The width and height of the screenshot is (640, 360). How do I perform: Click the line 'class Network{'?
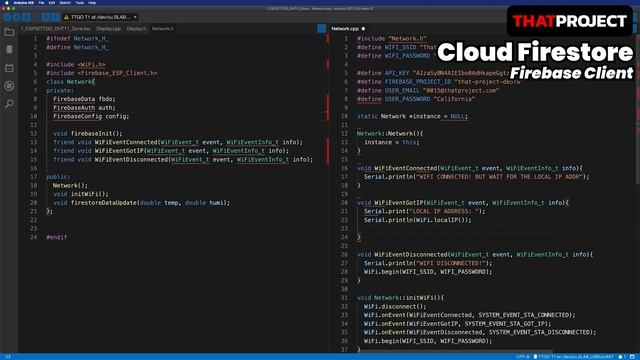pos(70,82)
